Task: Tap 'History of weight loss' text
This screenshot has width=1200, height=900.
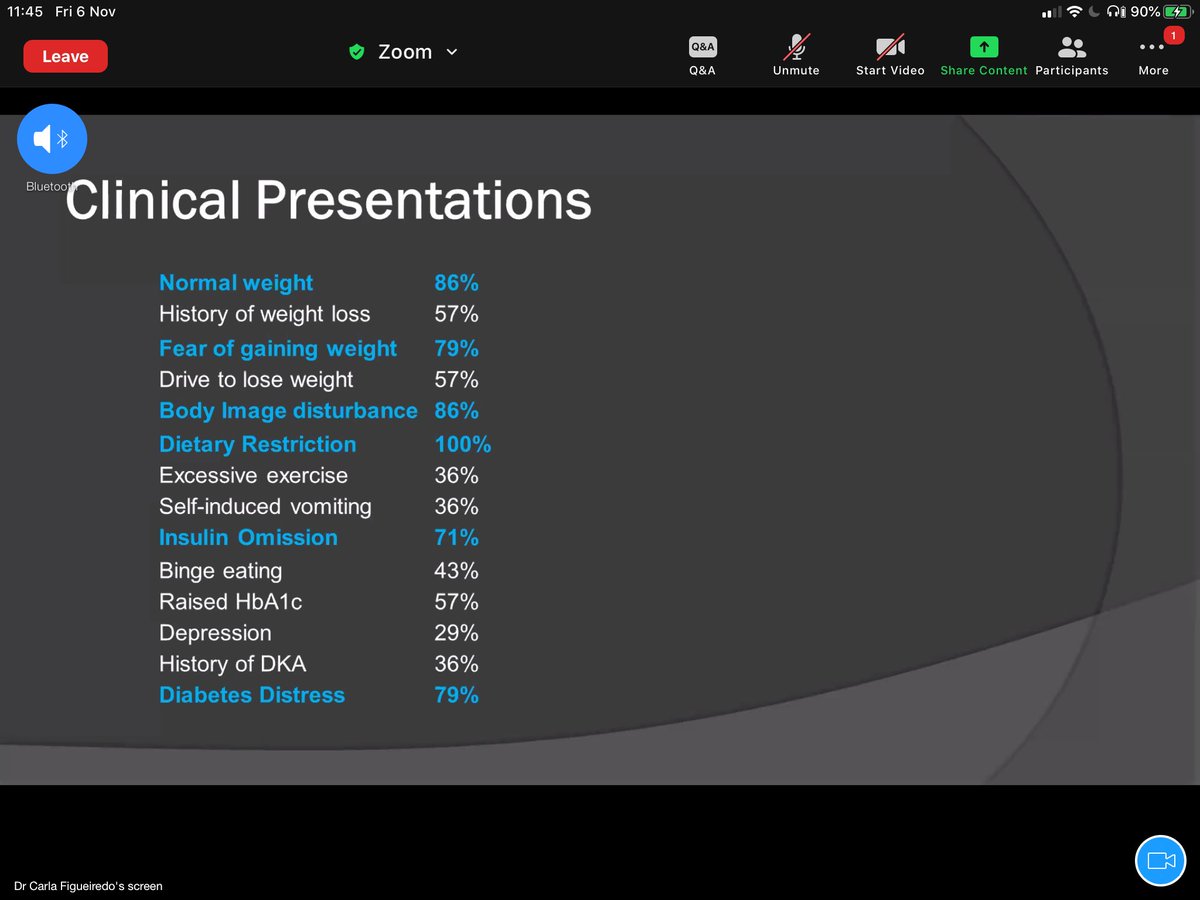Action: coord(265,314)
